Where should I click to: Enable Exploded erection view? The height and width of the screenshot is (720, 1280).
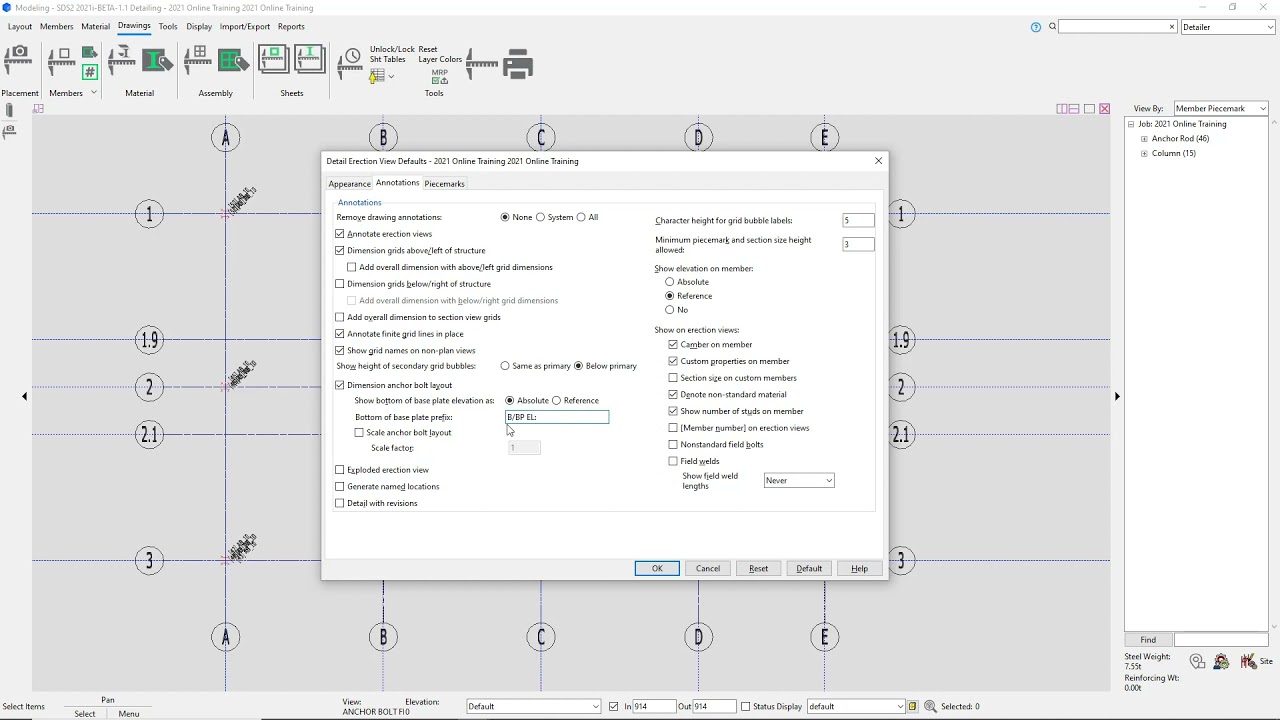[340, 470]
